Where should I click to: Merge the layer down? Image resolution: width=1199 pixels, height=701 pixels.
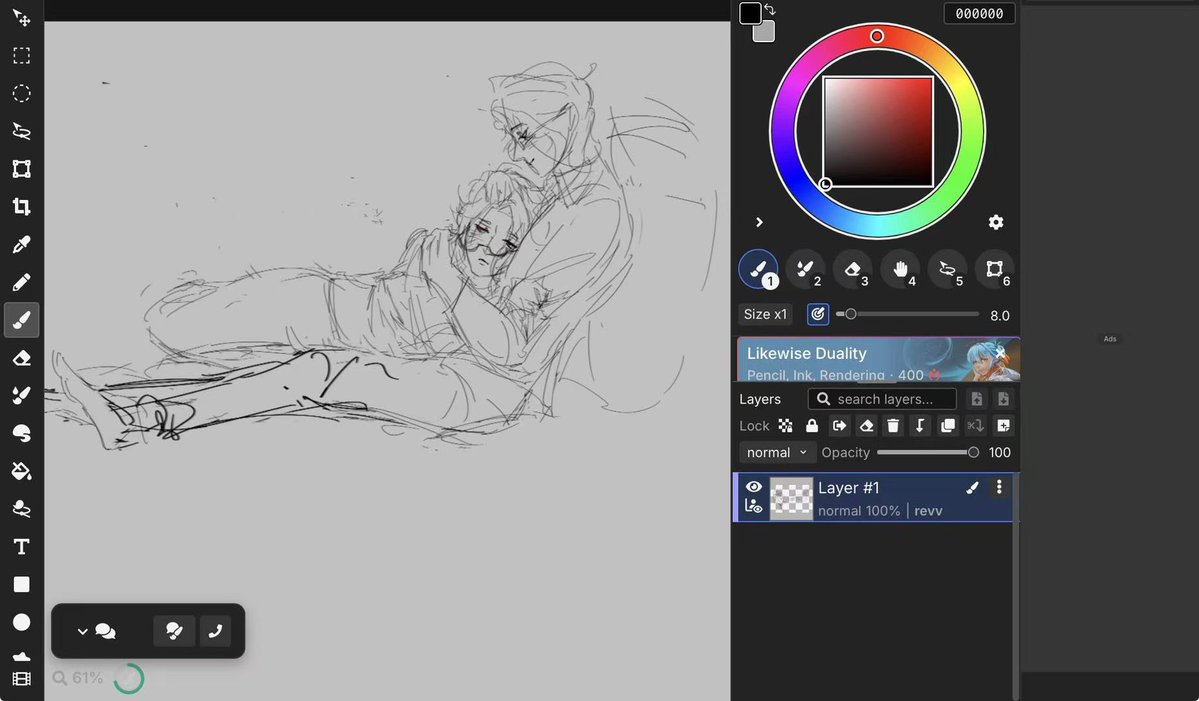(920, 426)
